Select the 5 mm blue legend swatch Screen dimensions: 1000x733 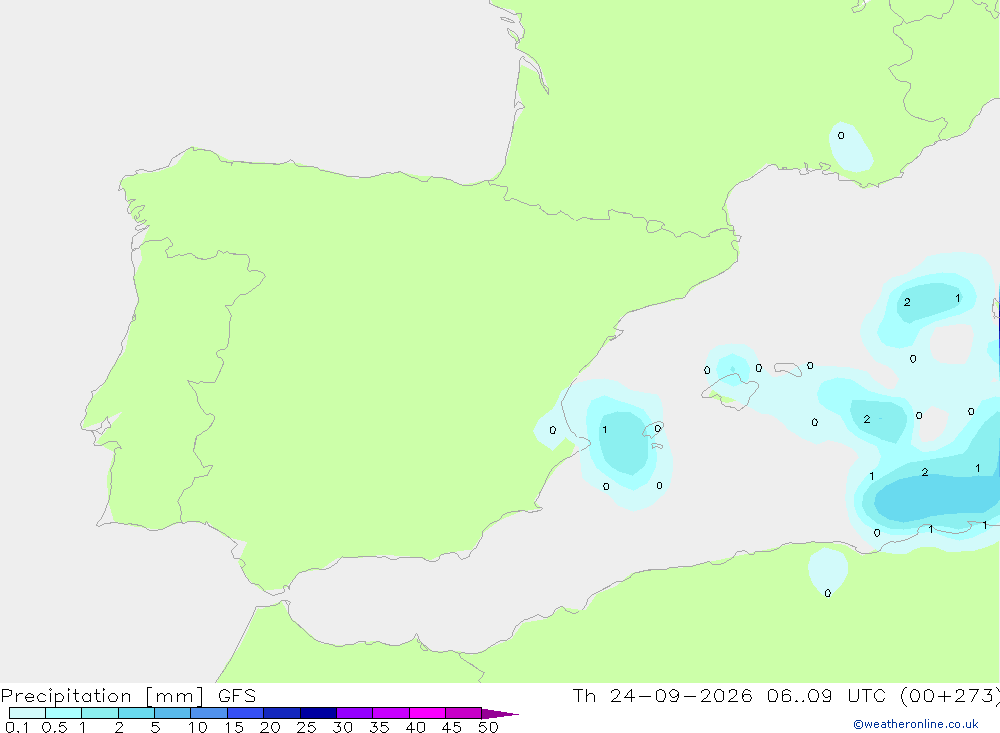tap(172, 713)
